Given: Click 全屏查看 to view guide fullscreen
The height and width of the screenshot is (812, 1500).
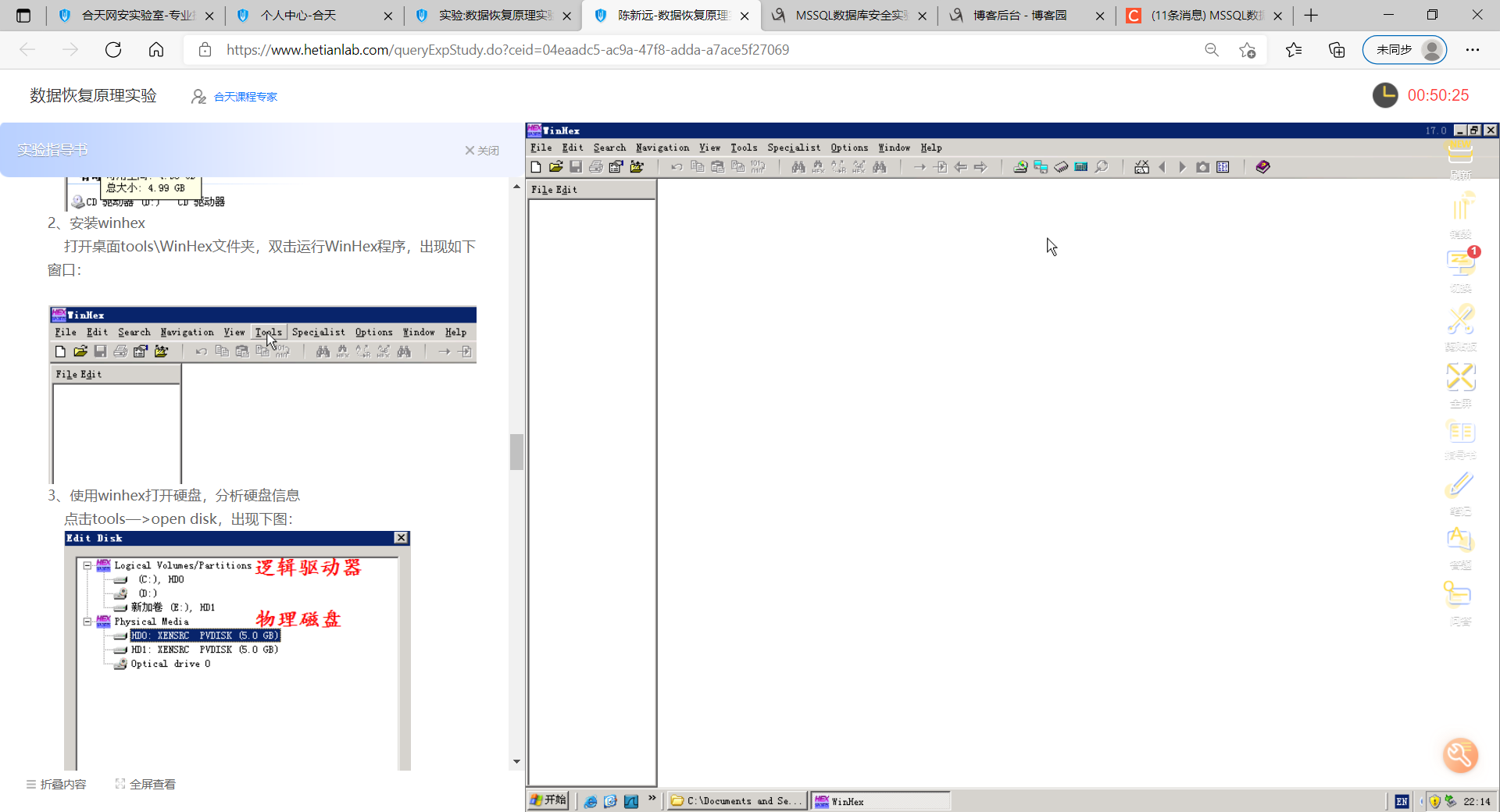Looking at the screenshot, I should click(x=145, y=785).
